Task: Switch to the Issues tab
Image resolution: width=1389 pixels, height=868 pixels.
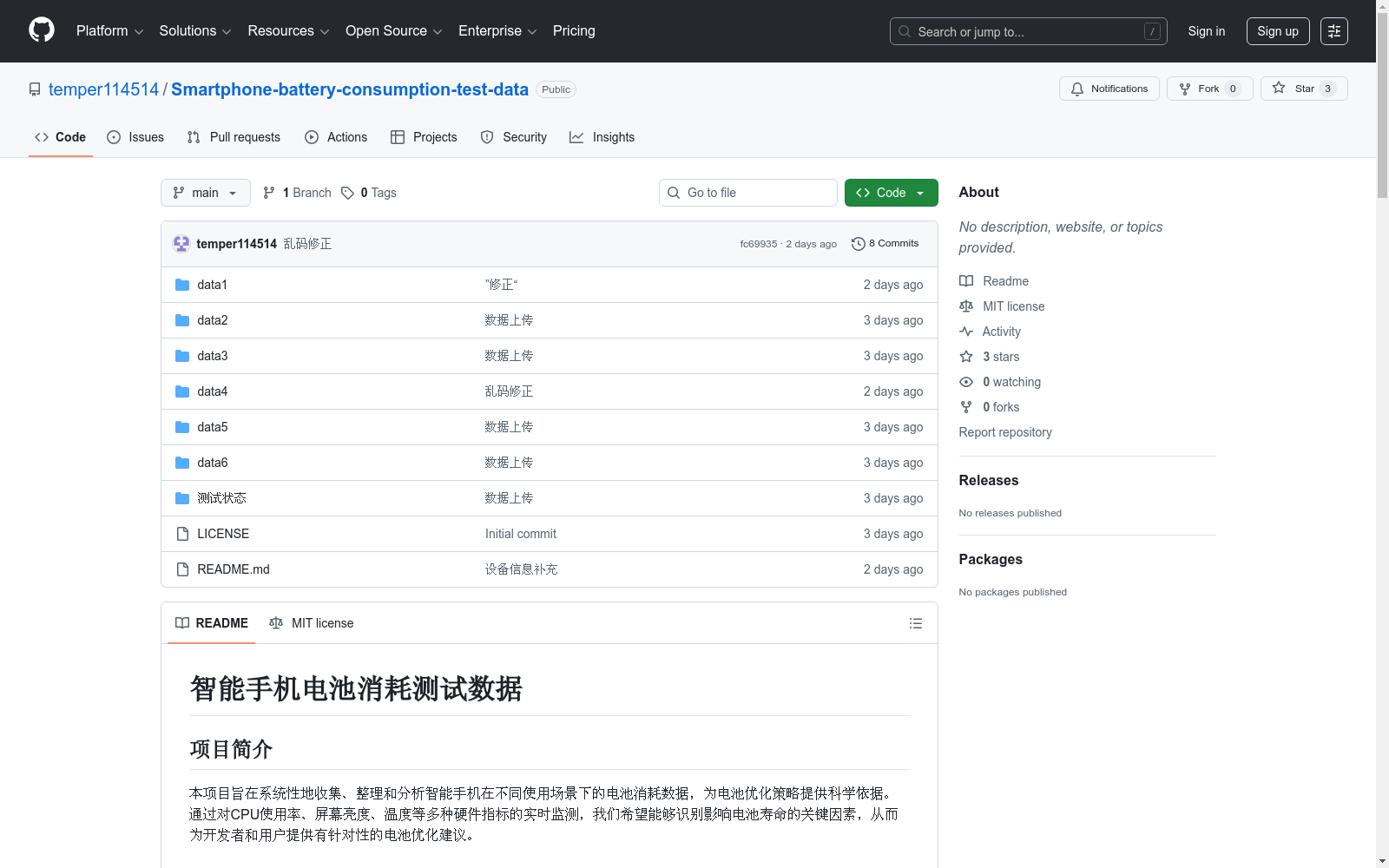Action: pos(135,137)
